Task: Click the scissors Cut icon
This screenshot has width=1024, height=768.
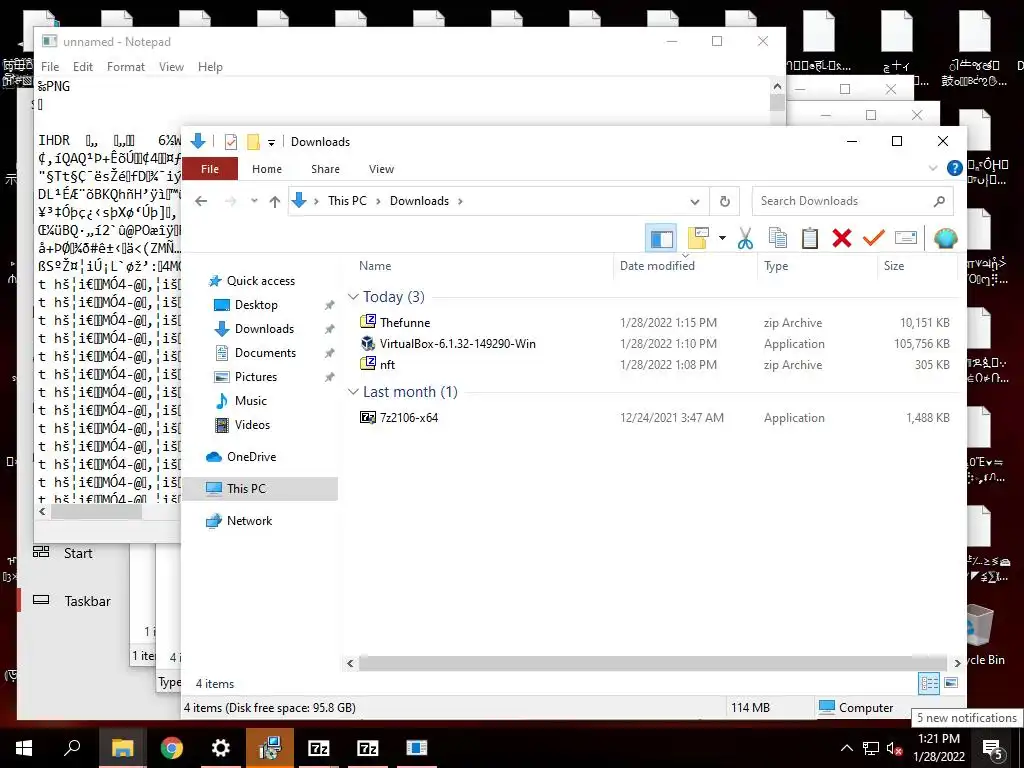Action: point(744,238)
